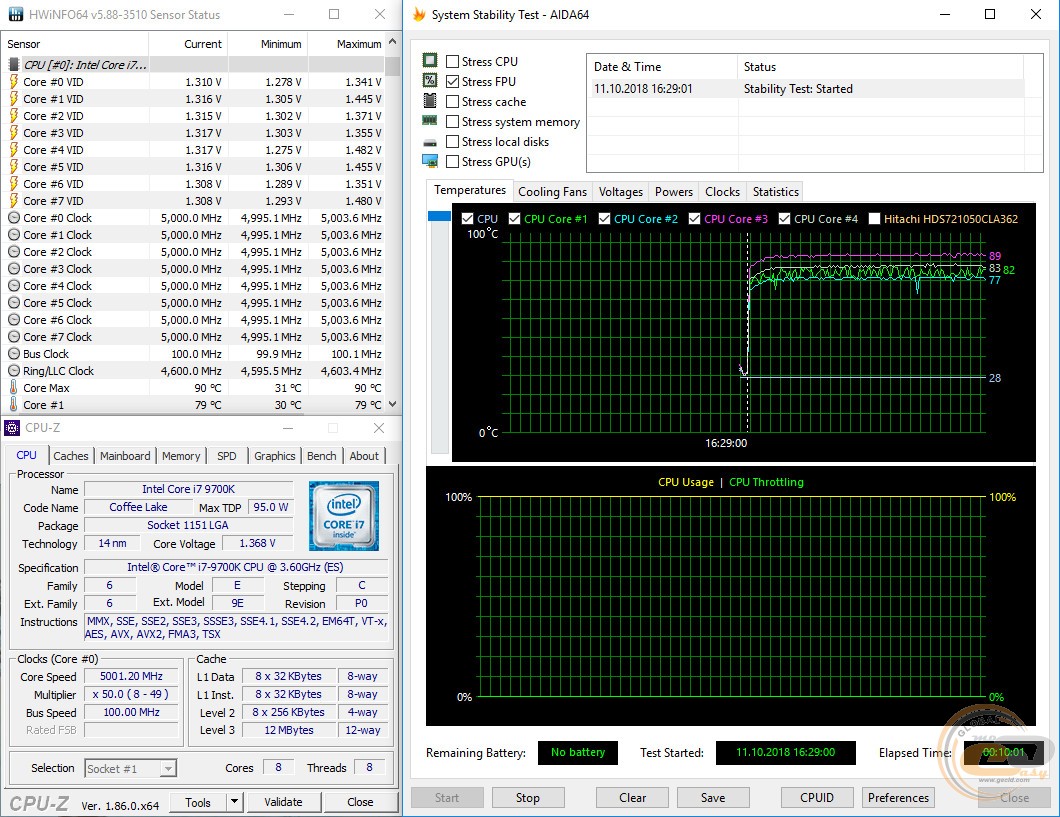Switch to CPU-Z Mainboard tab
Viewport: 1060px width, 817px height.
125,456
